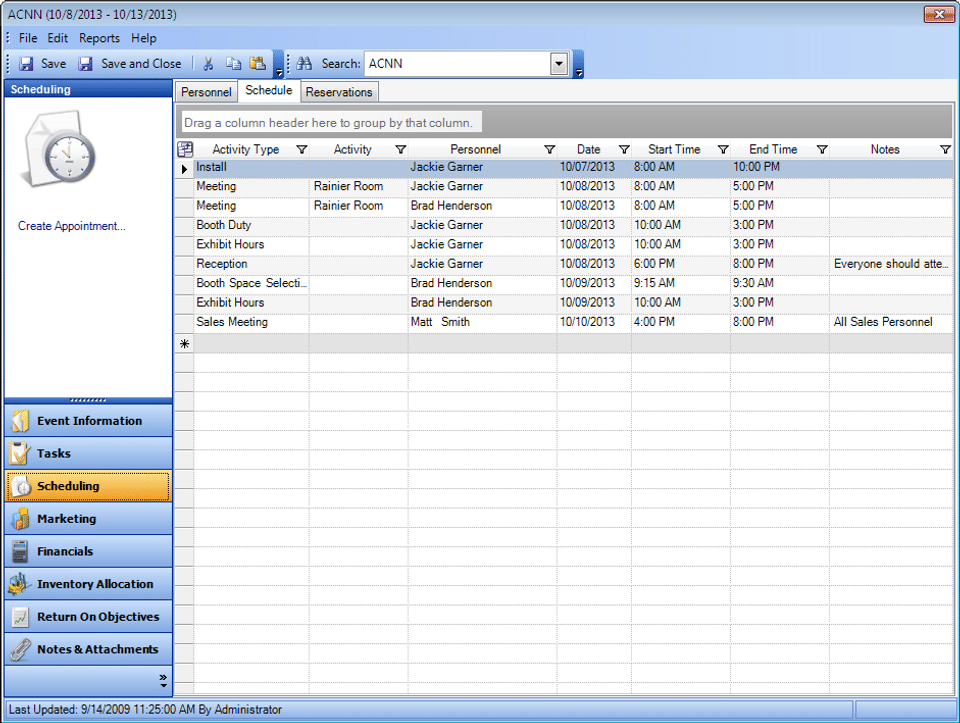Expand the Search combo box dropdown arrow
This screenshot has height=723, width=960.
tap(559, 64)
